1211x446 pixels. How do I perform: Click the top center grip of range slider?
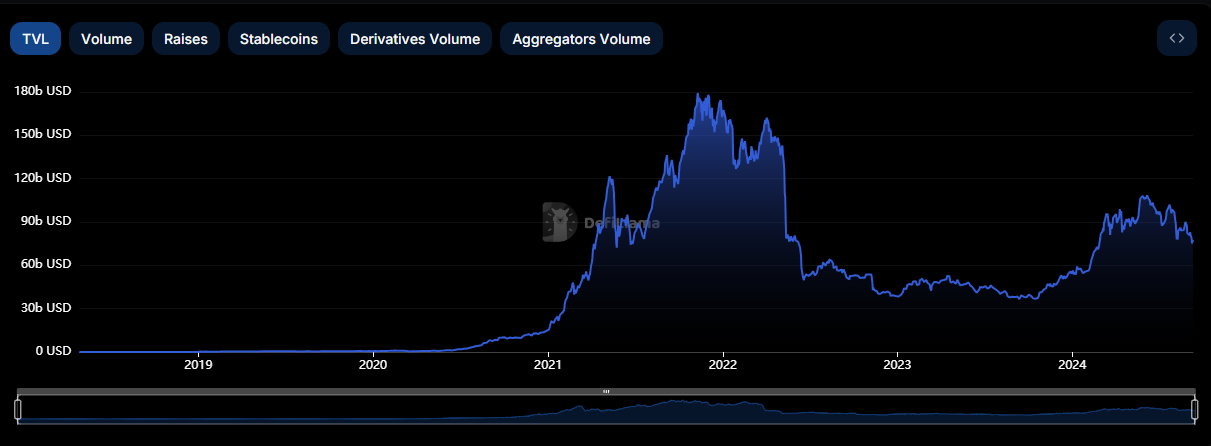[606, 391]
